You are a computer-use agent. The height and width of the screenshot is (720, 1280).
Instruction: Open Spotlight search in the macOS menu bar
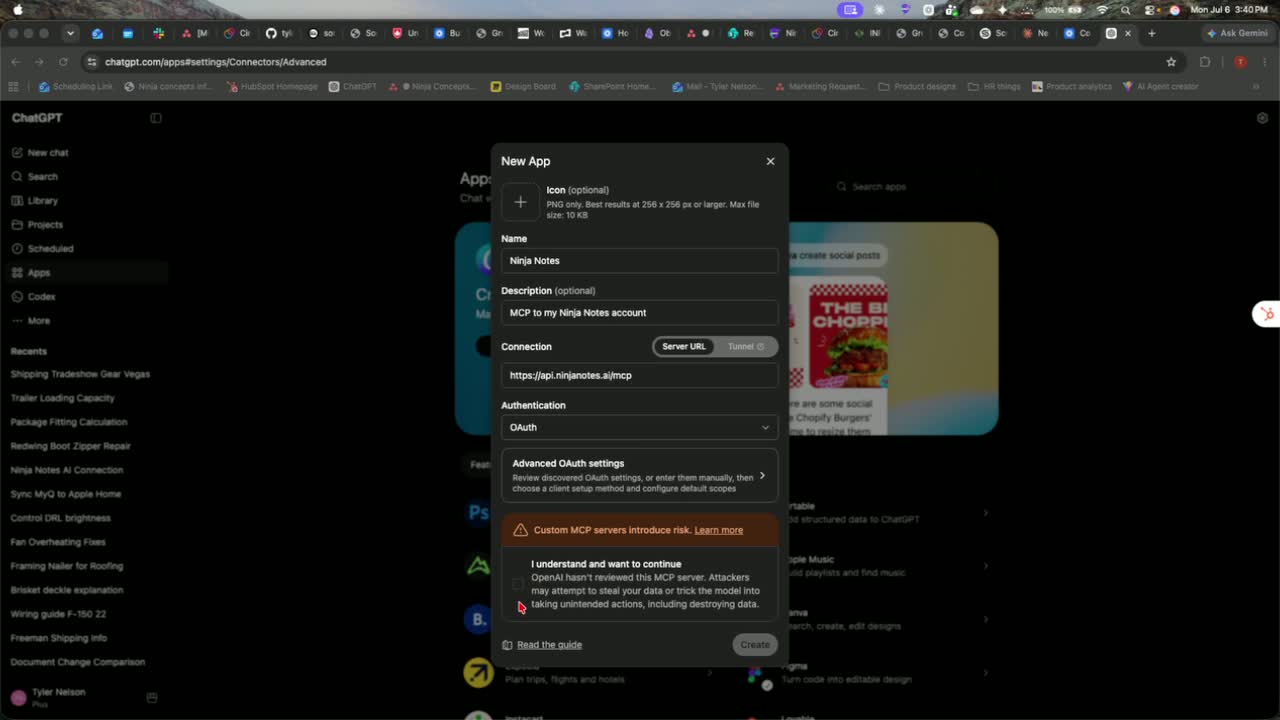(x=1126, y=10)
